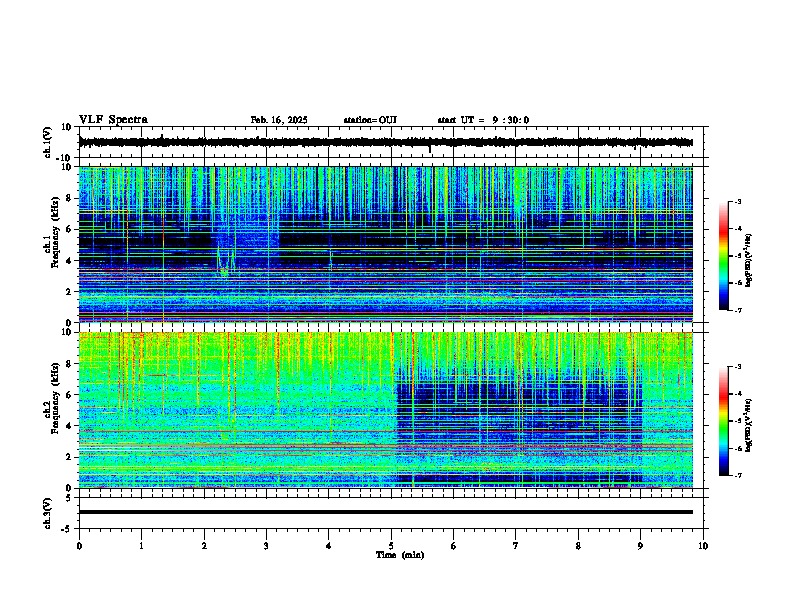Click time axis tick label "7"

[x=516, y=546]
